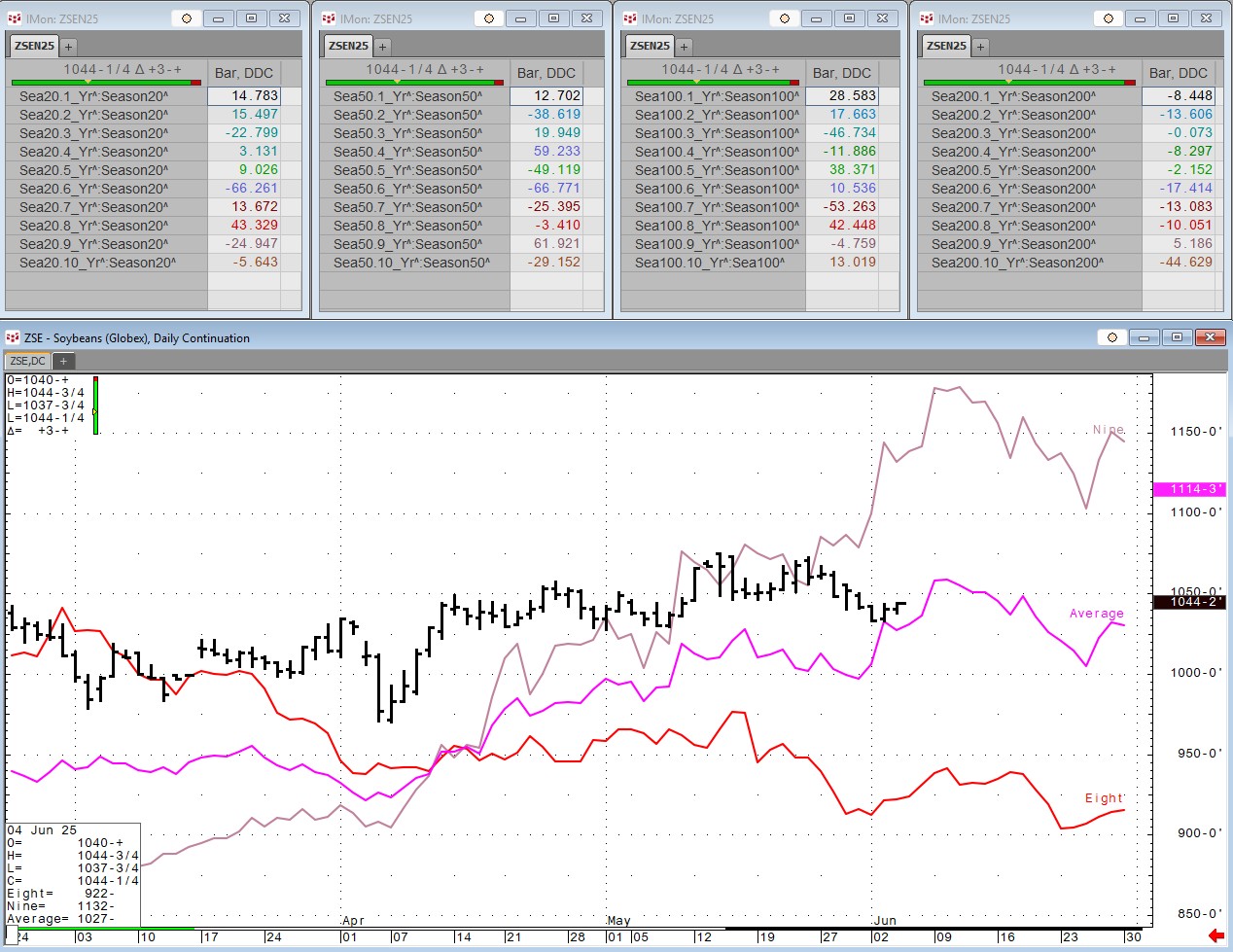This screenshot has width=1233, height=952.
Task: Click the 59.233 value for Sea50.4
Action: pyautogui.click(x=556, y=152)
